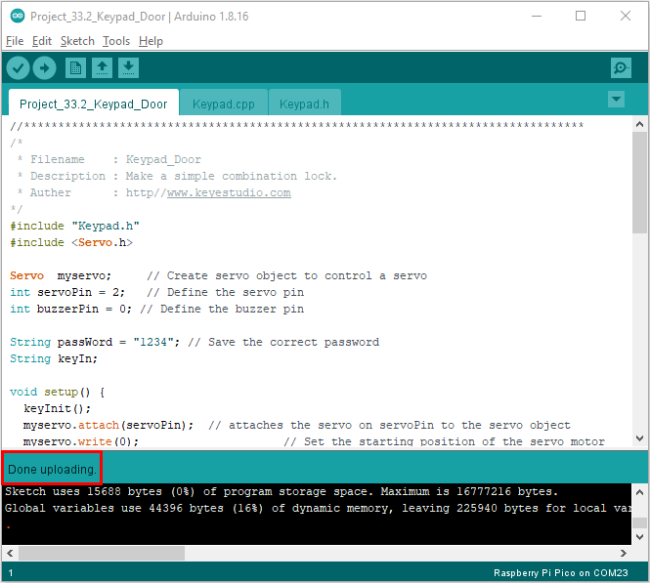The height and width of the screenshot is (584, 650).
Task: Click the editor scroll-up arrow
Action: click(640, 124)
